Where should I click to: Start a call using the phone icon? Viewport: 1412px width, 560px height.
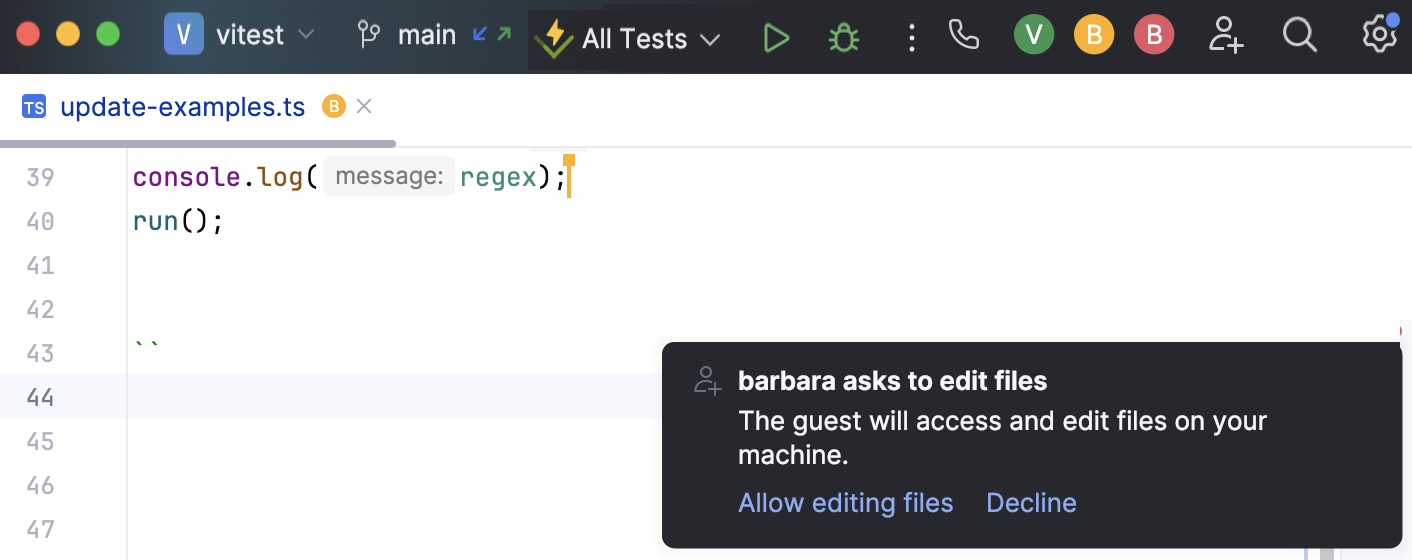(963, 36)
